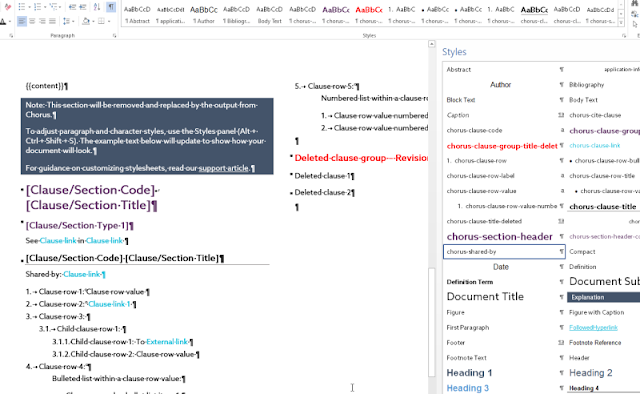Open the bullets dropdown arrow
Screen dimensions: 640x394
29,7
